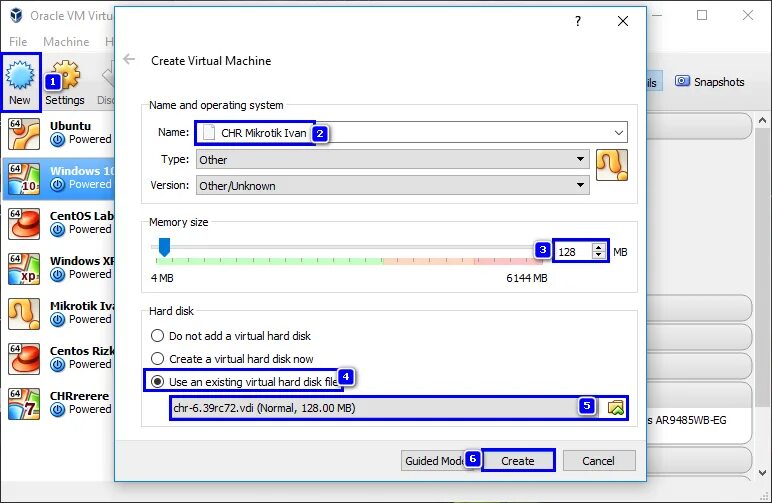Increase memory size with spinner up arrow

pos(598,248)
